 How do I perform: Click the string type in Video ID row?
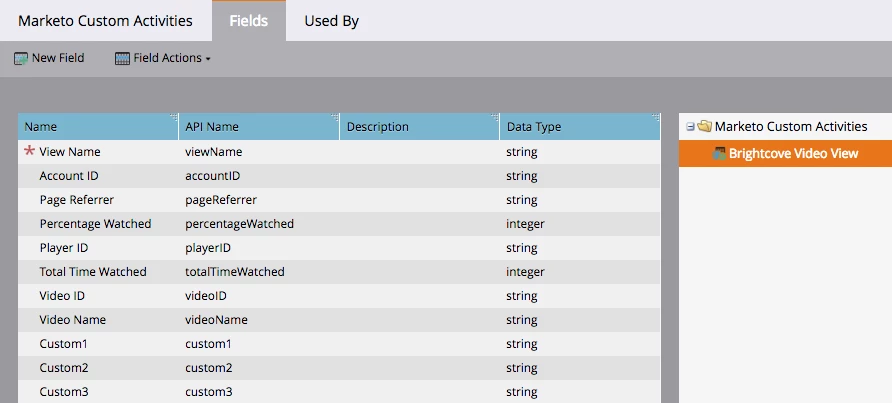[522, 295]
